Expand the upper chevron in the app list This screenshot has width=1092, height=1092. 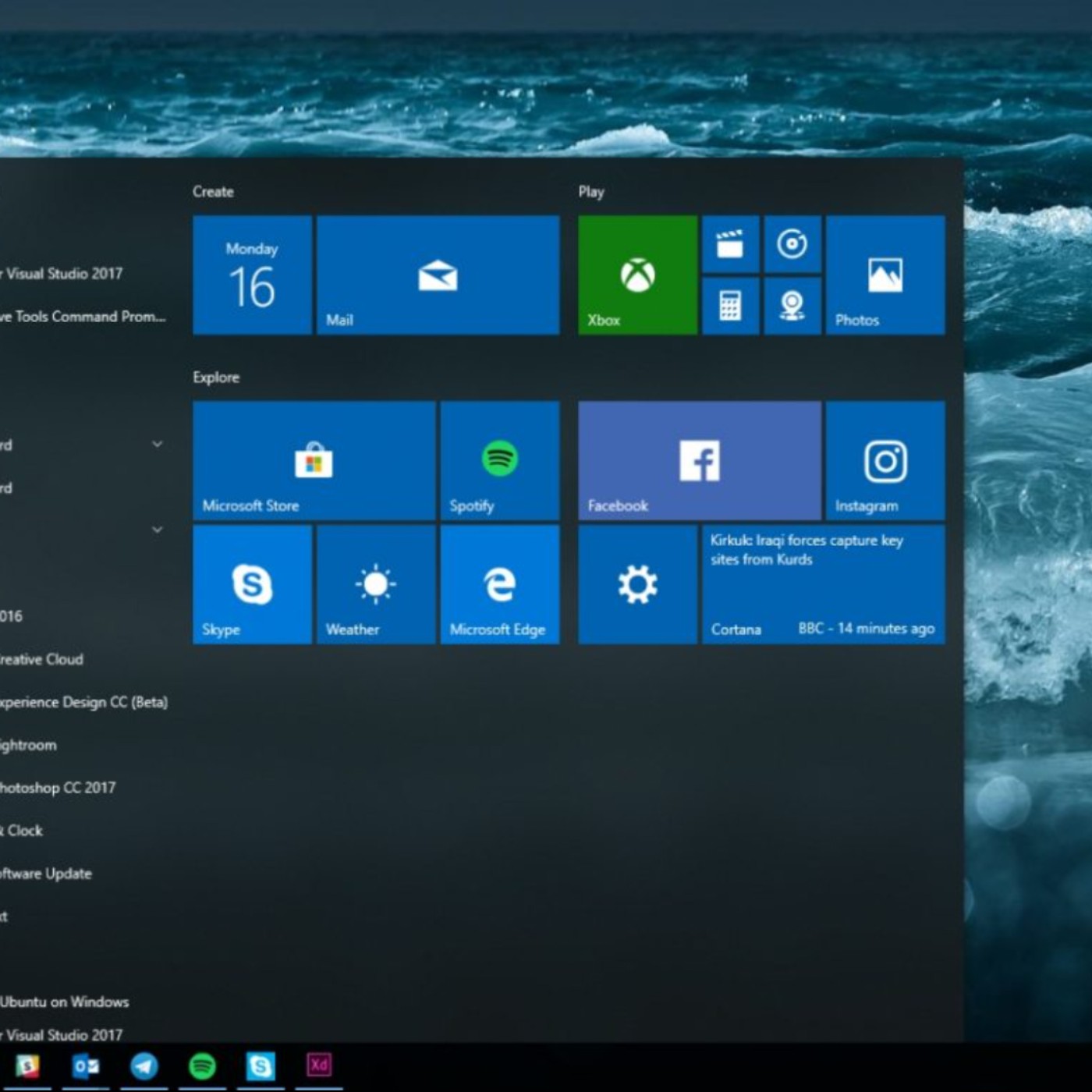click(x=158, y=444)
